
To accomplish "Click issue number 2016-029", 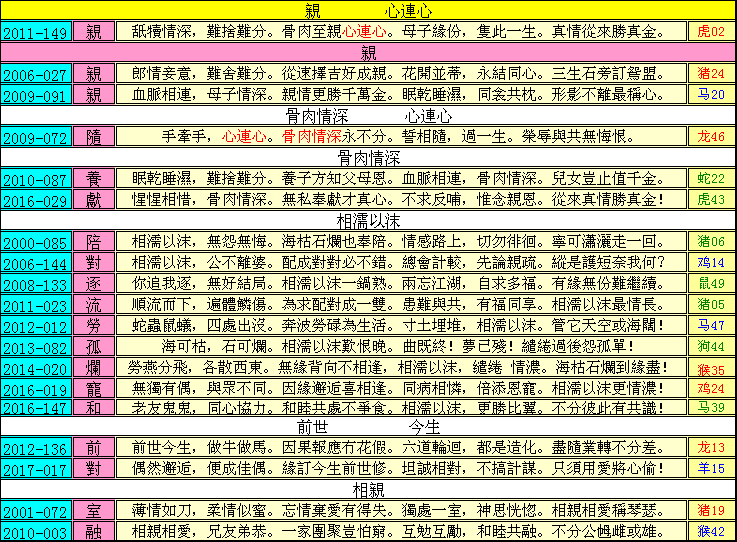I will 36,199.
